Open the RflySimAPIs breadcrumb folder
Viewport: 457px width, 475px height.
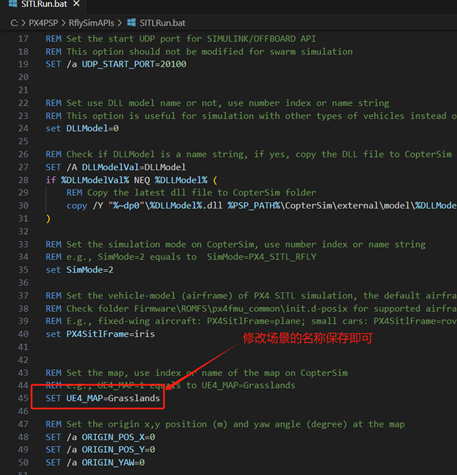[91, 23]
